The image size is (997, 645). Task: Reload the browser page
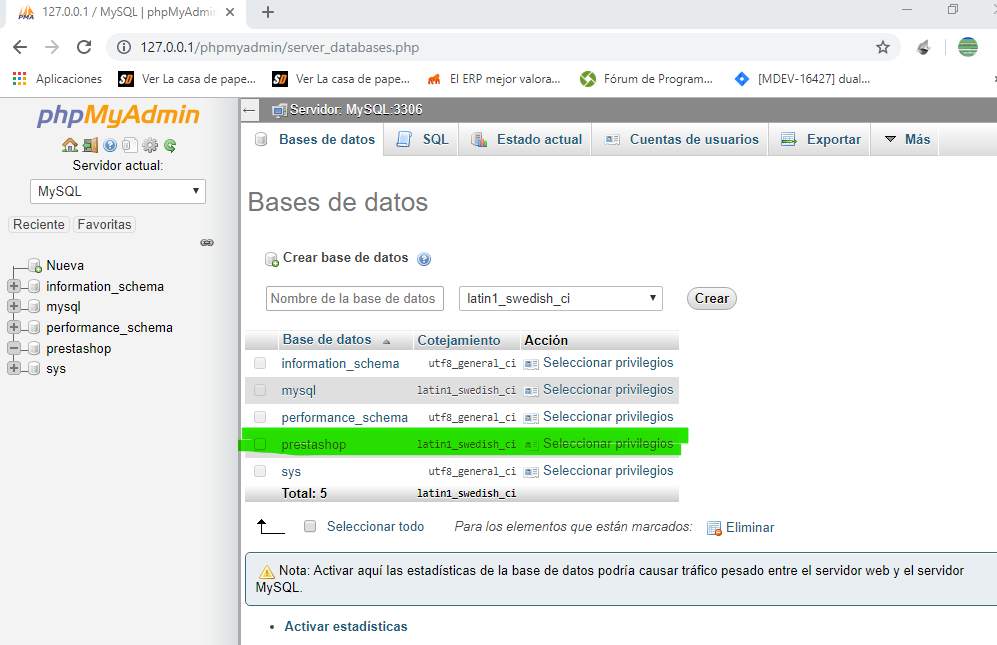point(84,47)
